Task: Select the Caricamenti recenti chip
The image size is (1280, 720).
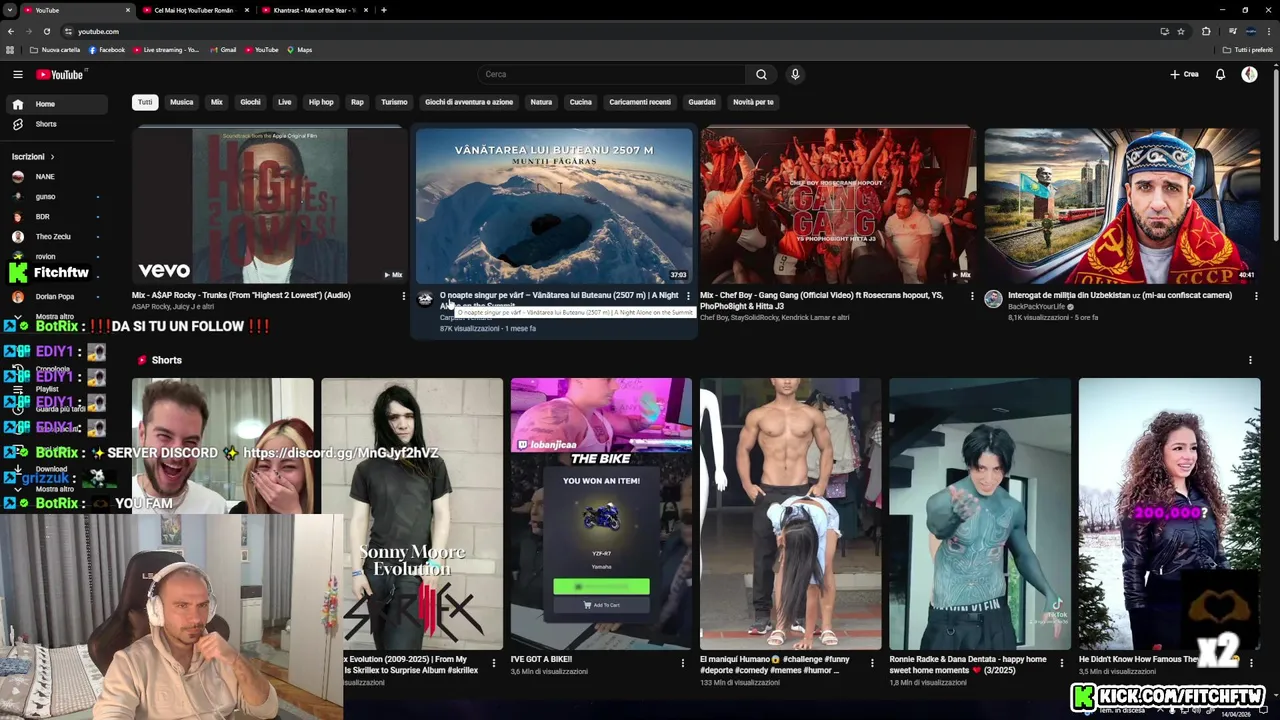Action: tap(640, 102)
